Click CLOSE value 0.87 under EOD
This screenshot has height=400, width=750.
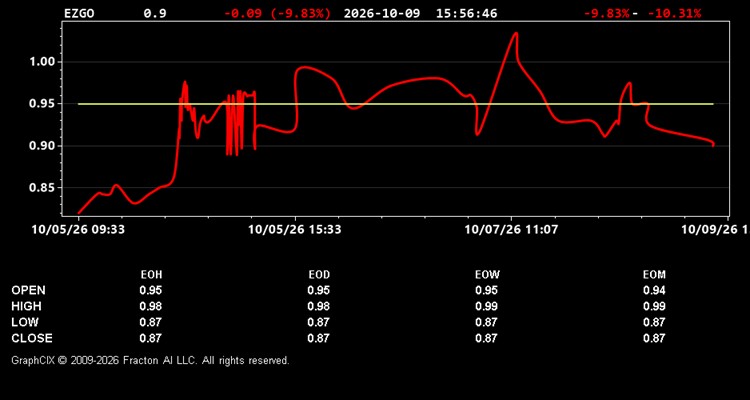(319, 338)
